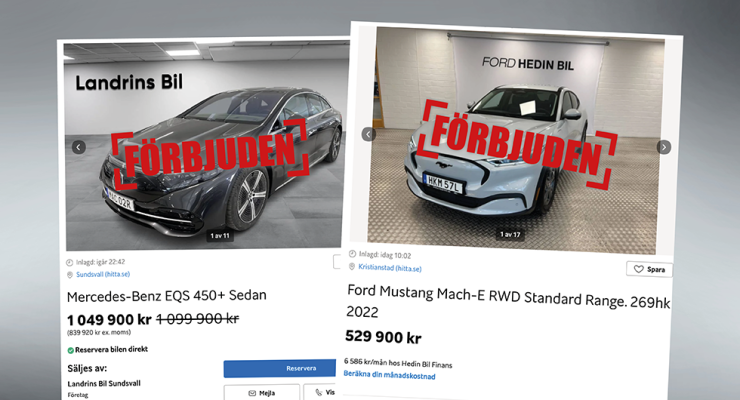
Task: Show previous photo of Ford Mustang Mach-E
Action: (369, 134)
